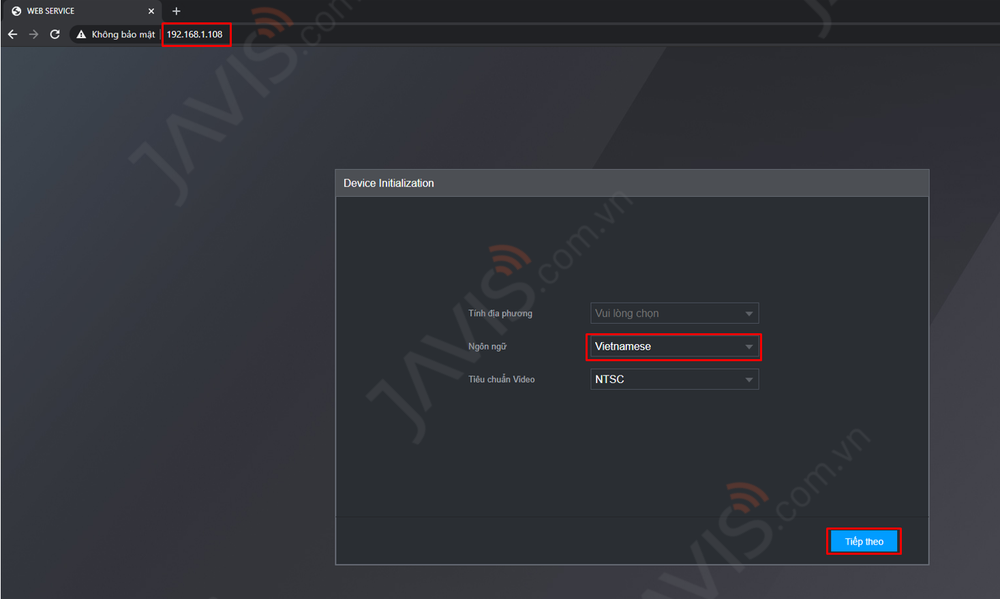The image size is (1000, 599).
Task: Open the Ngôn ngữ language dropdown
Action: 674,346
